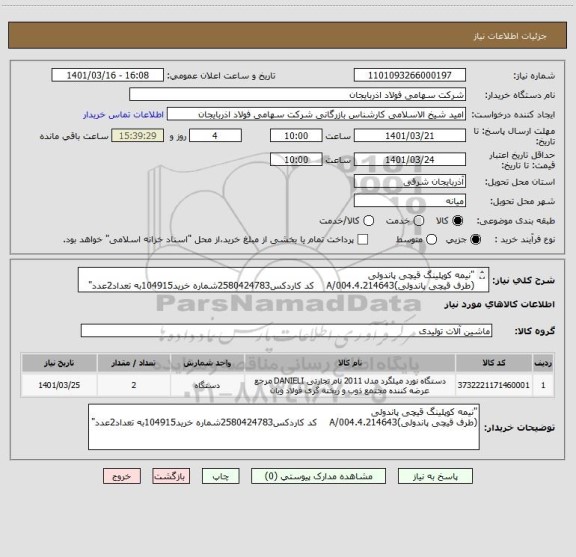The height and width of the screenshot is (557, 576).
Task: Click the شماره نیاز number field
Action: [410, 75]
